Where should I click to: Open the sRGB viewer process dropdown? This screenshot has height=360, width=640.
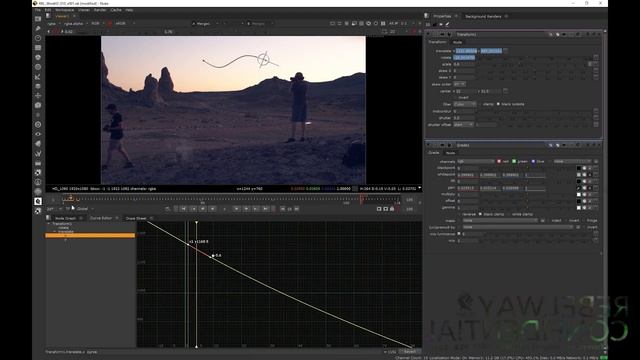pos(124,24)
